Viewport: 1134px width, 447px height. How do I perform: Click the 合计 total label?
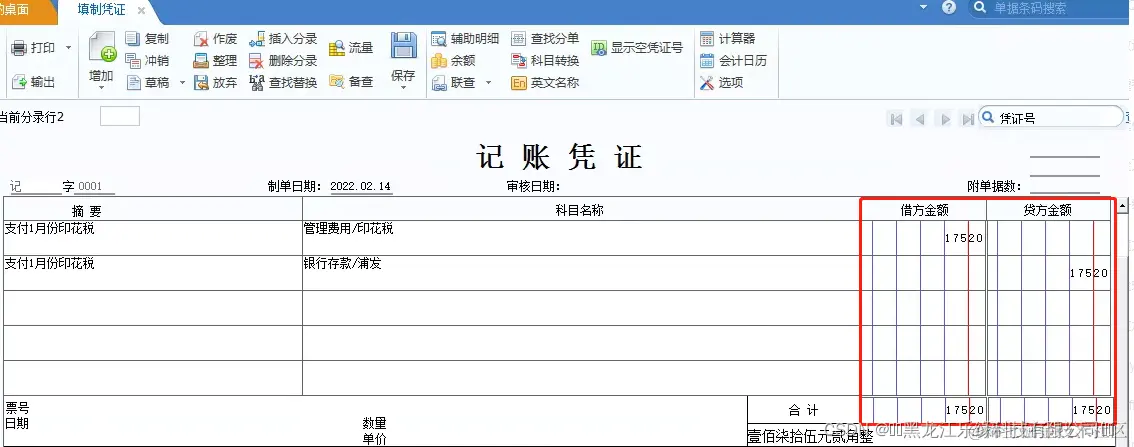pos(803,411)
